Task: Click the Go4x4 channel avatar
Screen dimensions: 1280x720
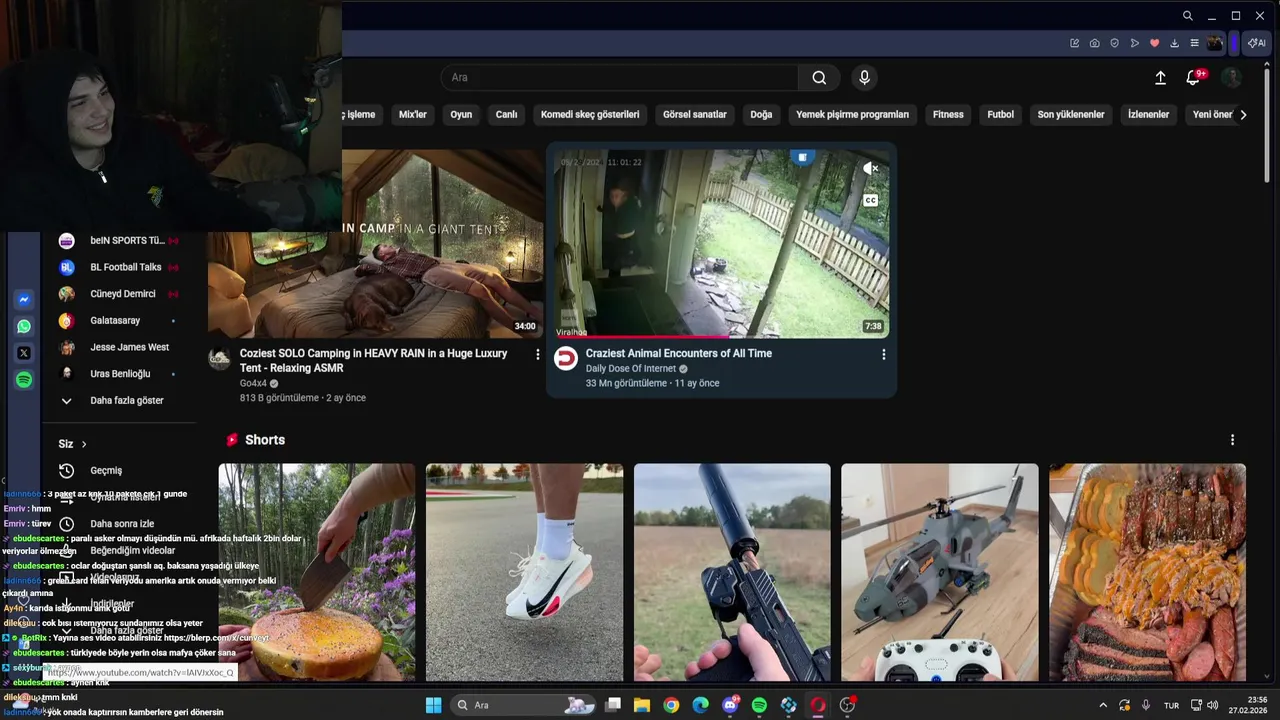Action: pos(219,359)
